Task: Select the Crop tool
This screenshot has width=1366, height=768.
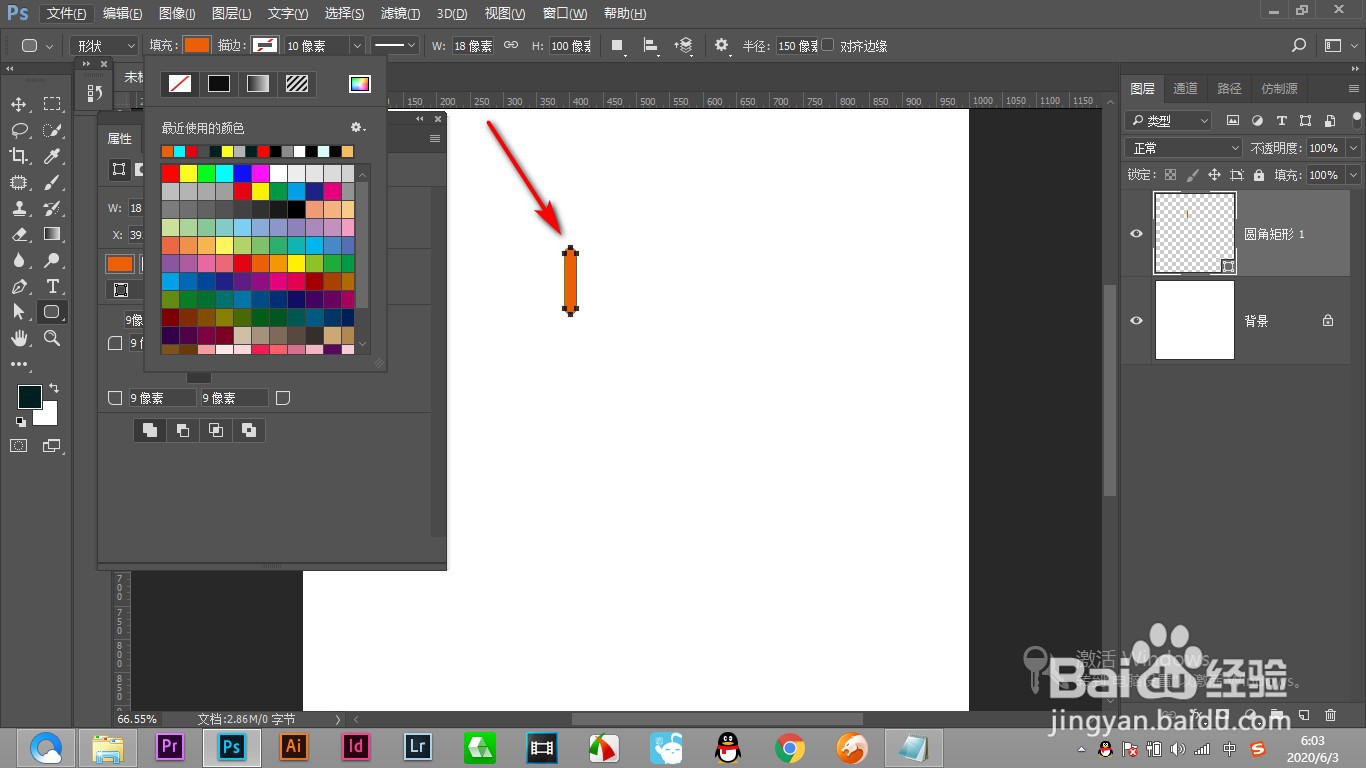Action: coord(19,156)
